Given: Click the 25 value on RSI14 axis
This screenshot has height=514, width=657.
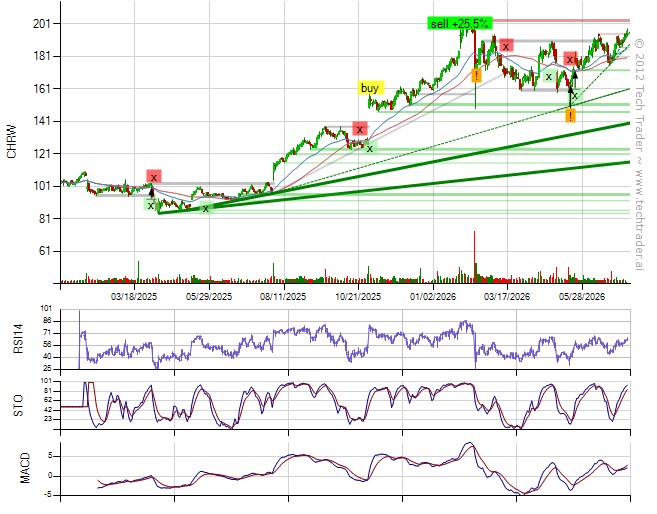Looking at the screenshot, I should (47, 369).
